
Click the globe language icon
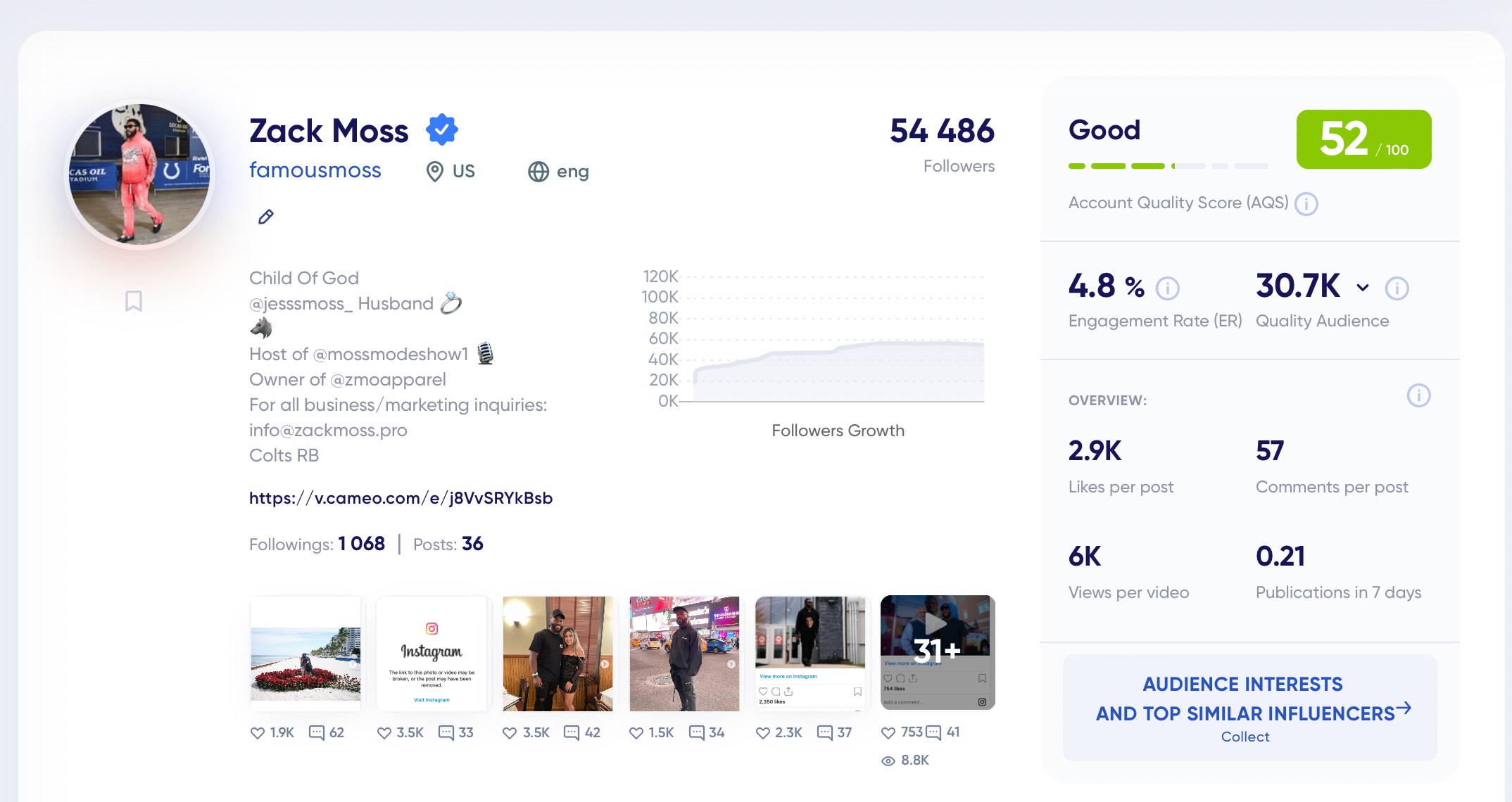tap(538, 172)
